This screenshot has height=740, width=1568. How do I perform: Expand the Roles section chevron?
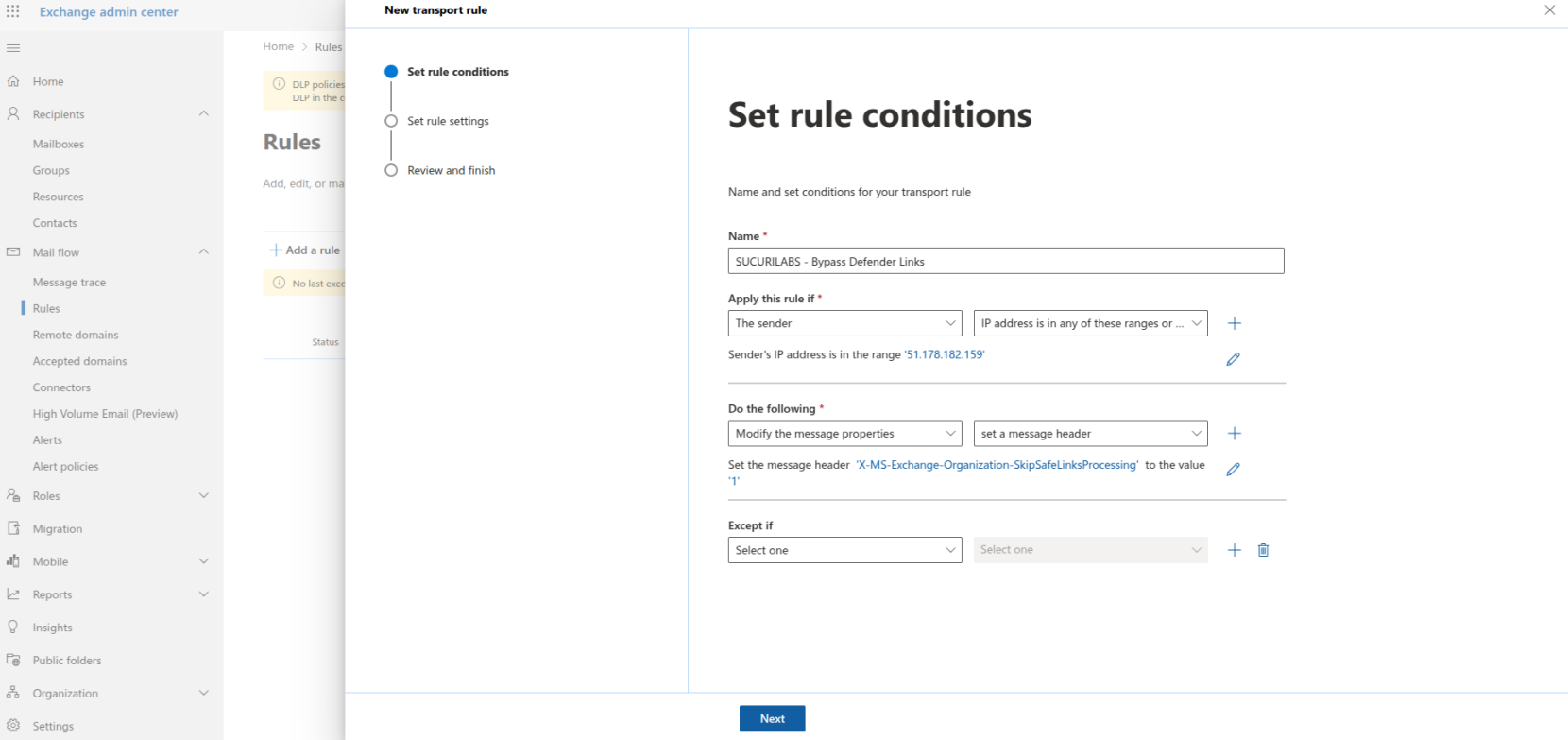204,495
